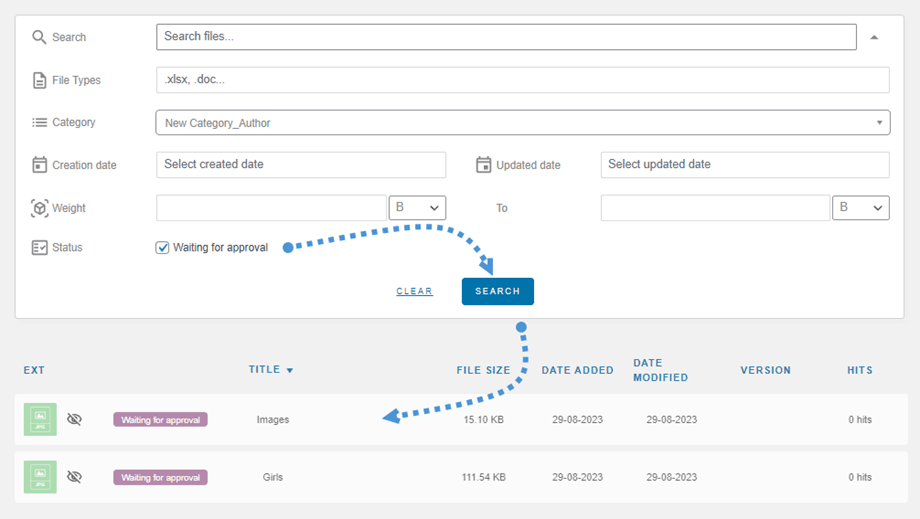The width and height of the screenshot is (920, 519).
Task: Click the Creation date calendar icon
Action: pyautogui.click(x=39, y=165)
